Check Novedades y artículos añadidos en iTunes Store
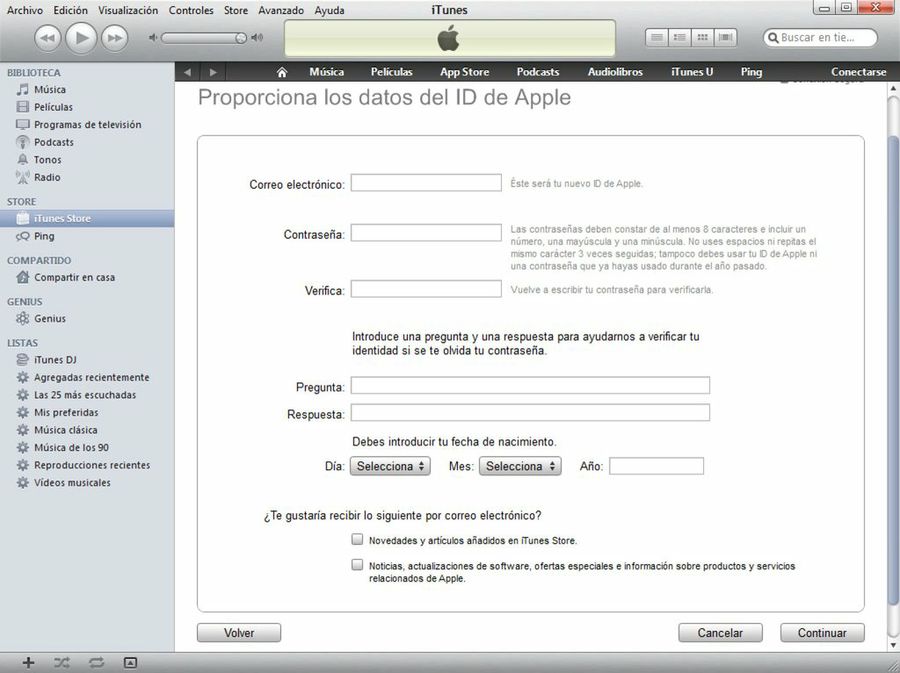Image resolution: width=900 pixels, height=673 pixels. click(x=357, y=538)
